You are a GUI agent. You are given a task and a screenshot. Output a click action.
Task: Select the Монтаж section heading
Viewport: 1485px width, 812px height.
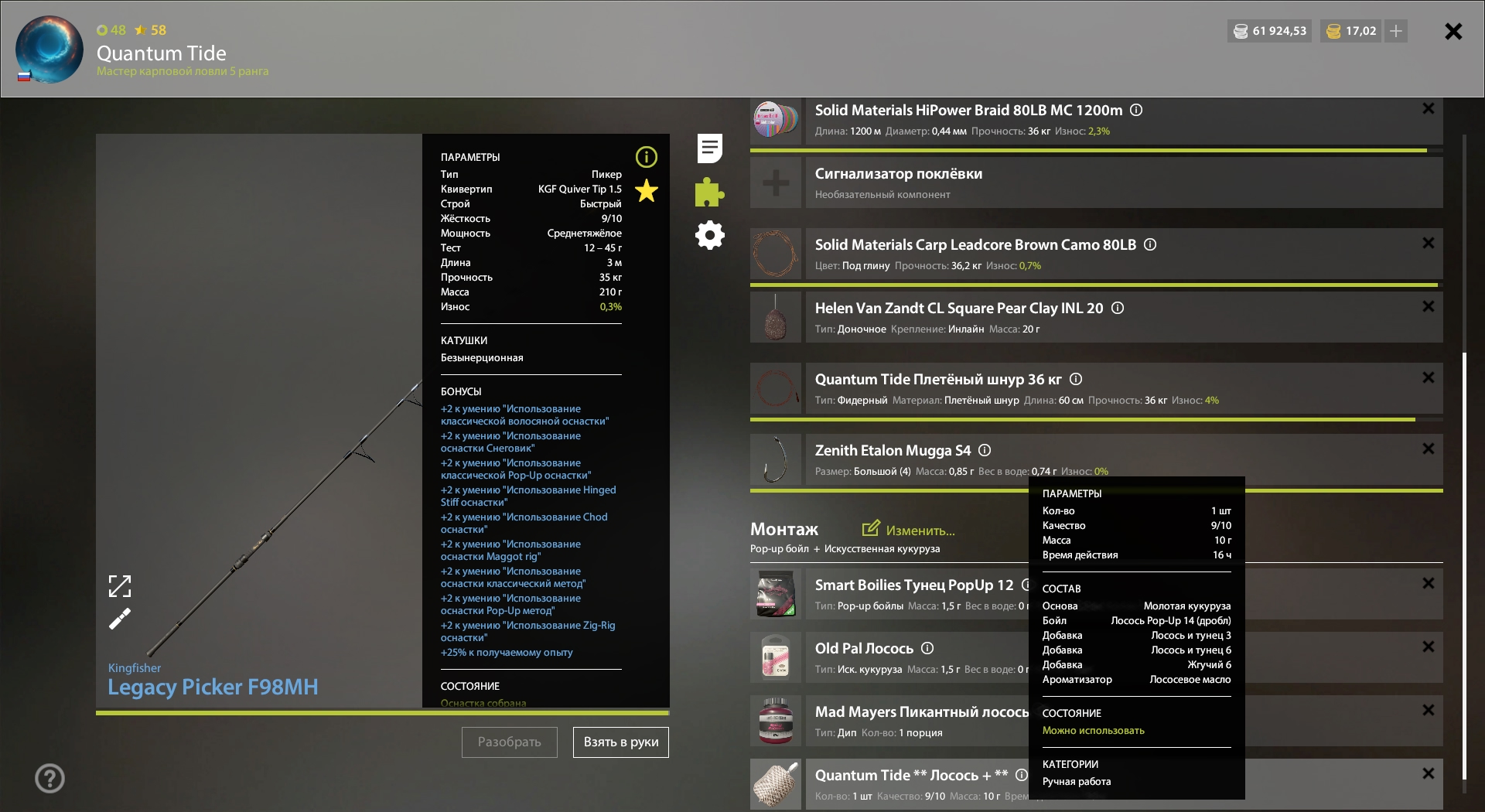click(784, 530)
